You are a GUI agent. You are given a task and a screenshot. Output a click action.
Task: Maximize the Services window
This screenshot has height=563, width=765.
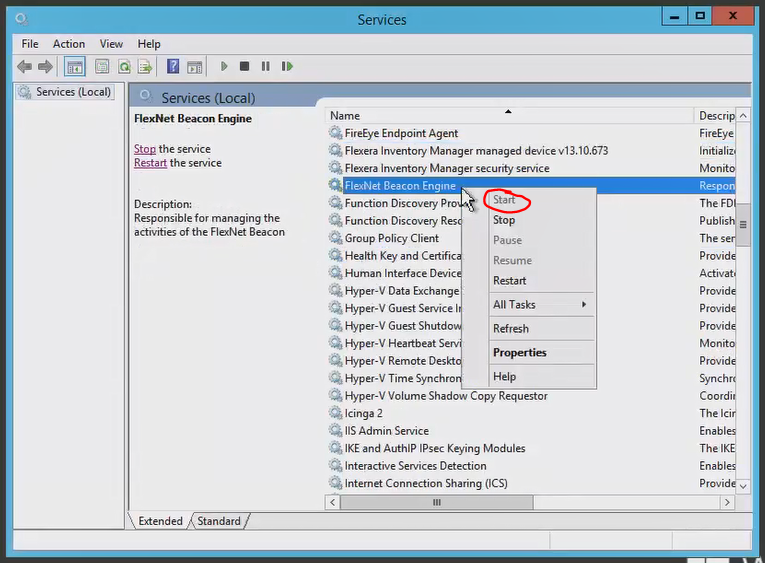click(x=700, y=16)
